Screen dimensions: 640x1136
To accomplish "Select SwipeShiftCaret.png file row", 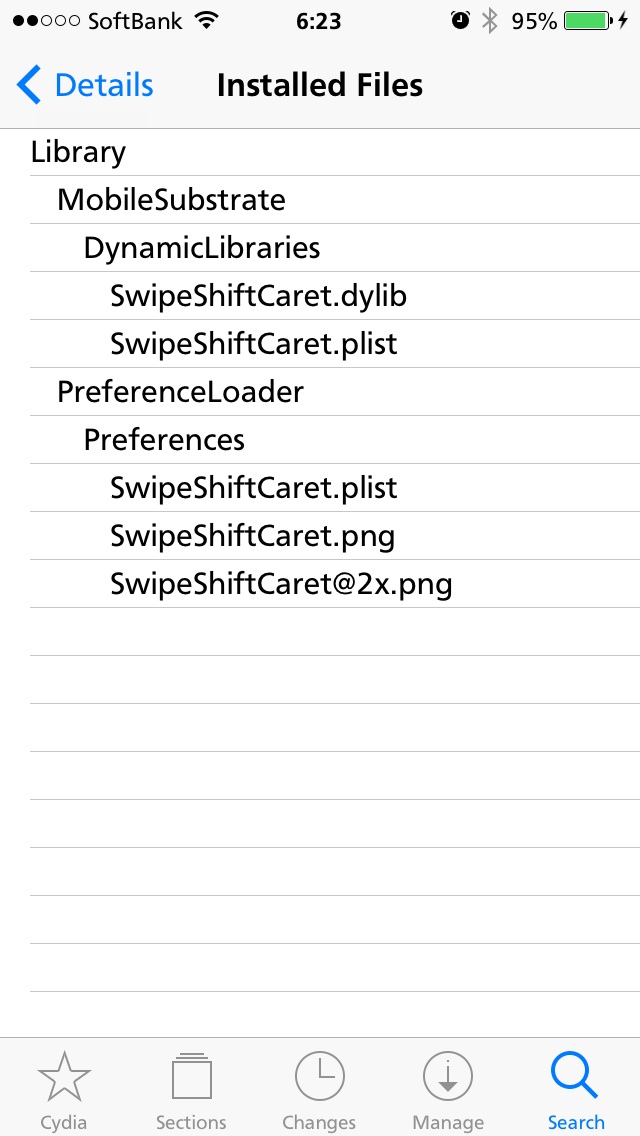I will click(334, 536).
